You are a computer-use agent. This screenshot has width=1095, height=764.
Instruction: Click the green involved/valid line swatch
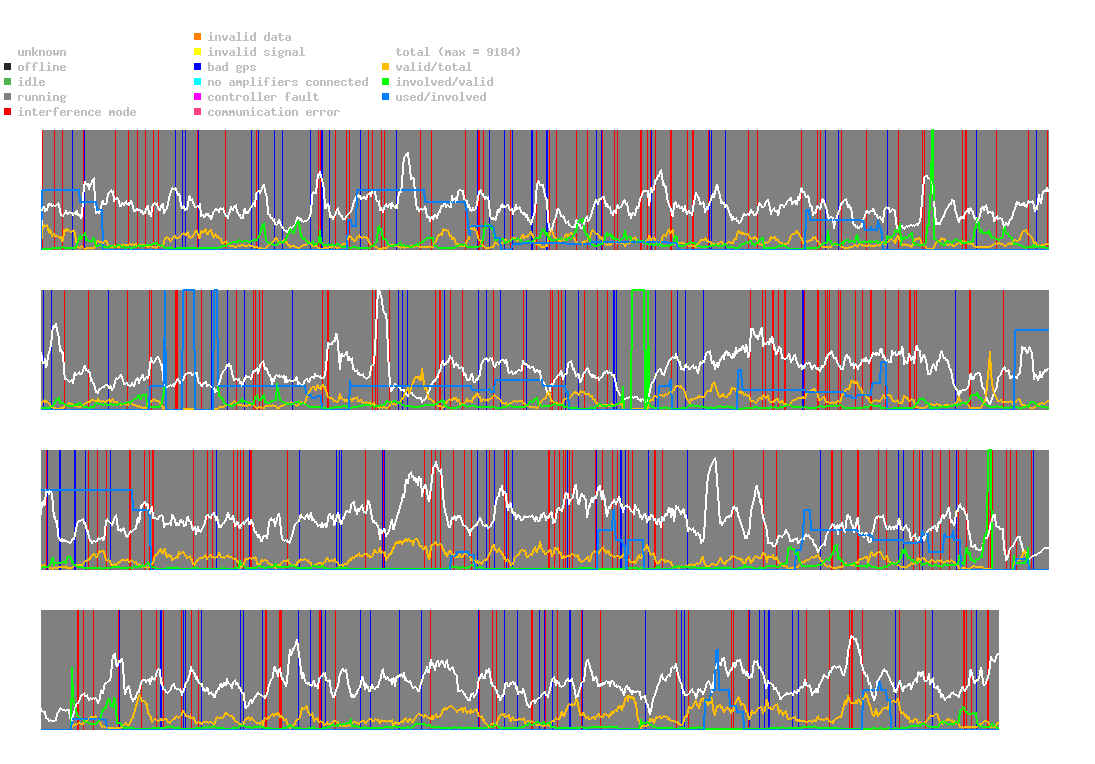(x=386, y=82)
